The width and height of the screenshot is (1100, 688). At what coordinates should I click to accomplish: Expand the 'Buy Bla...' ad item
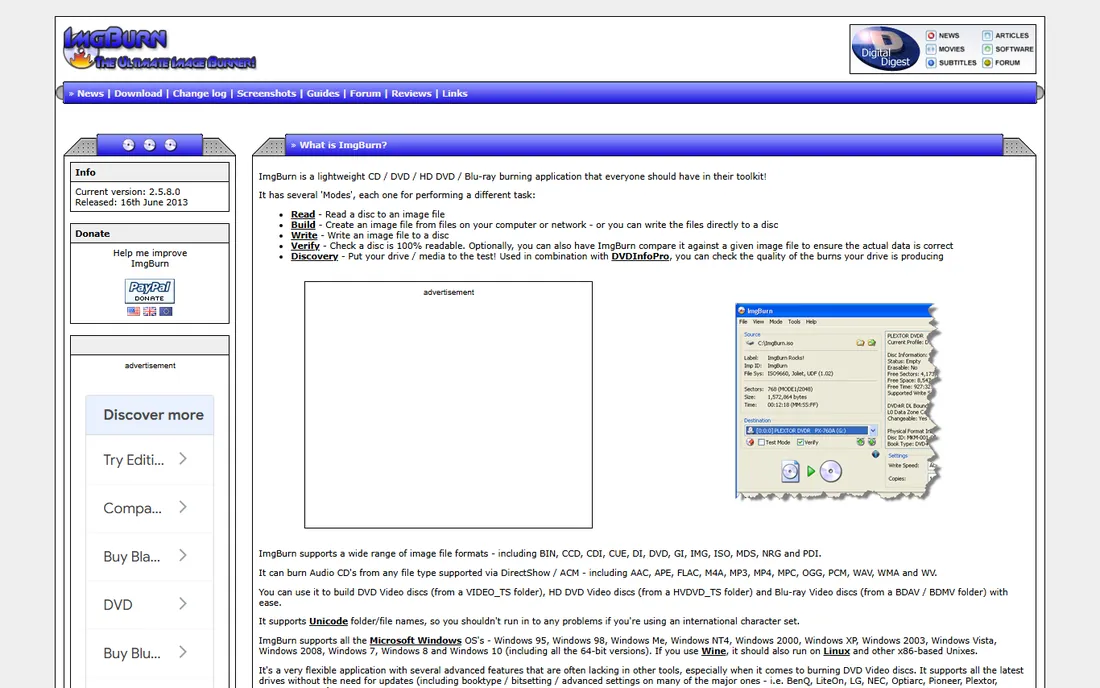149,556
